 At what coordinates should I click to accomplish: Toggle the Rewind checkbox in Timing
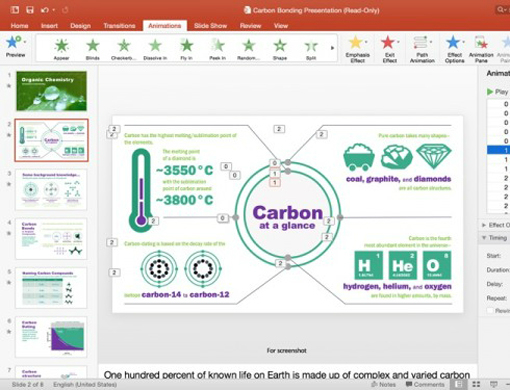(x=490, y=311)
